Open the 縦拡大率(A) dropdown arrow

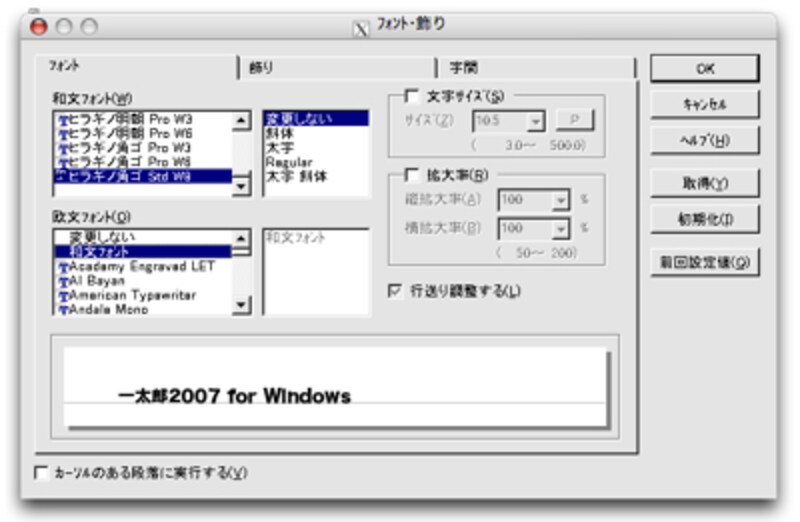click(560, 201)
